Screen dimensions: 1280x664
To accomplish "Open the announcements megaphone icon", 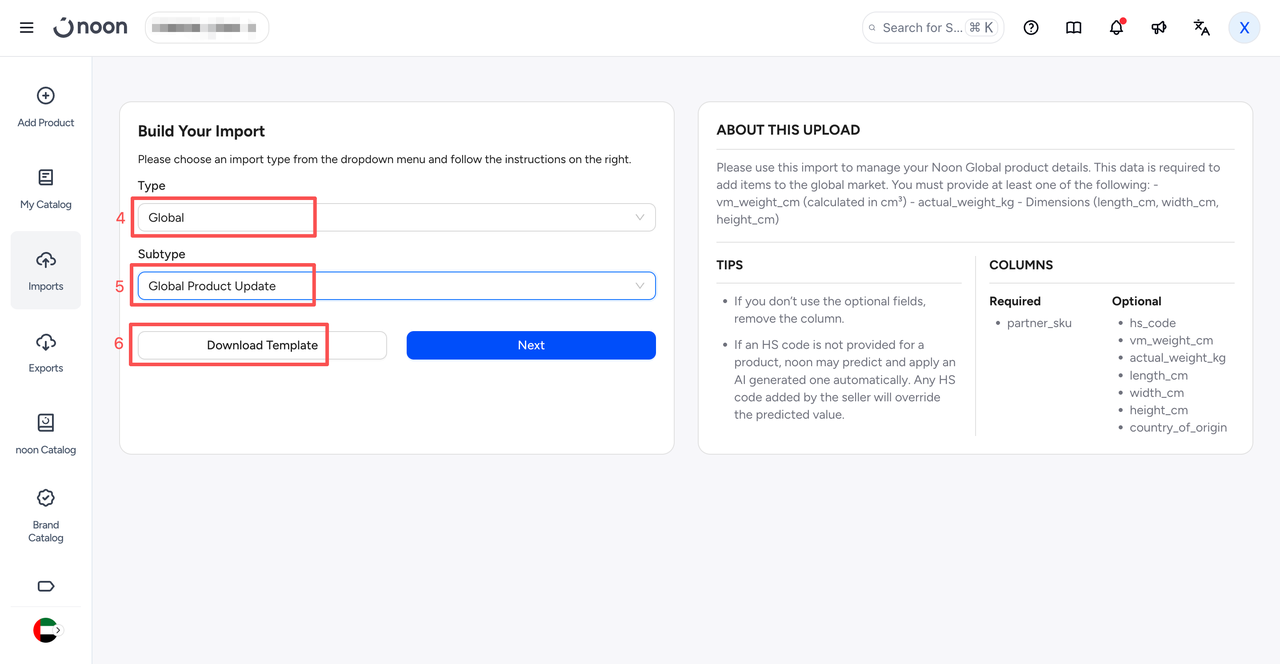I will pyautogui.click(x=1159, y=28).
